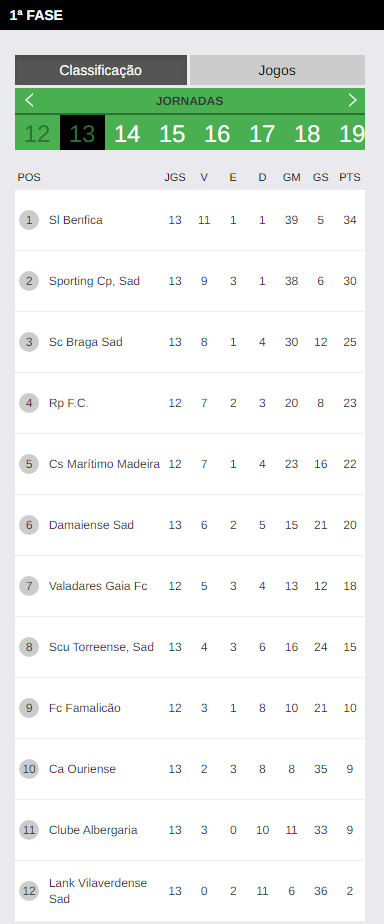Viewport: 384px width, 924px height.
Task: Open Sl Benfica team row
Action: coord(190,220)
